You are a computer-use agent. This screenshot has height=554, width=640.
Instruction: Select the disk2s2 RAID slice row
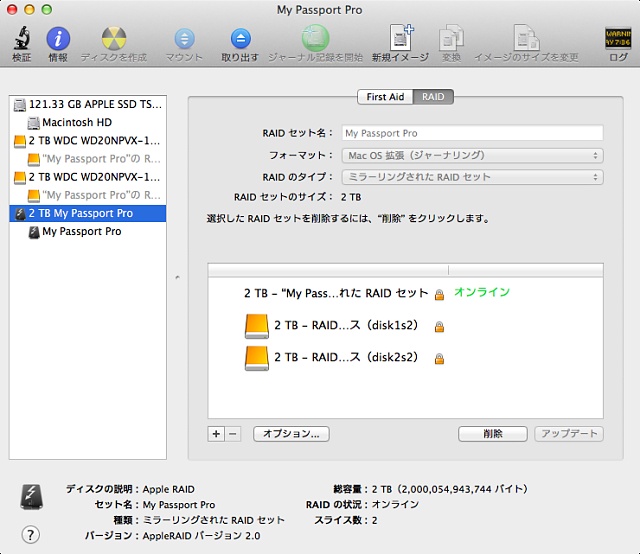coord(405,358)
